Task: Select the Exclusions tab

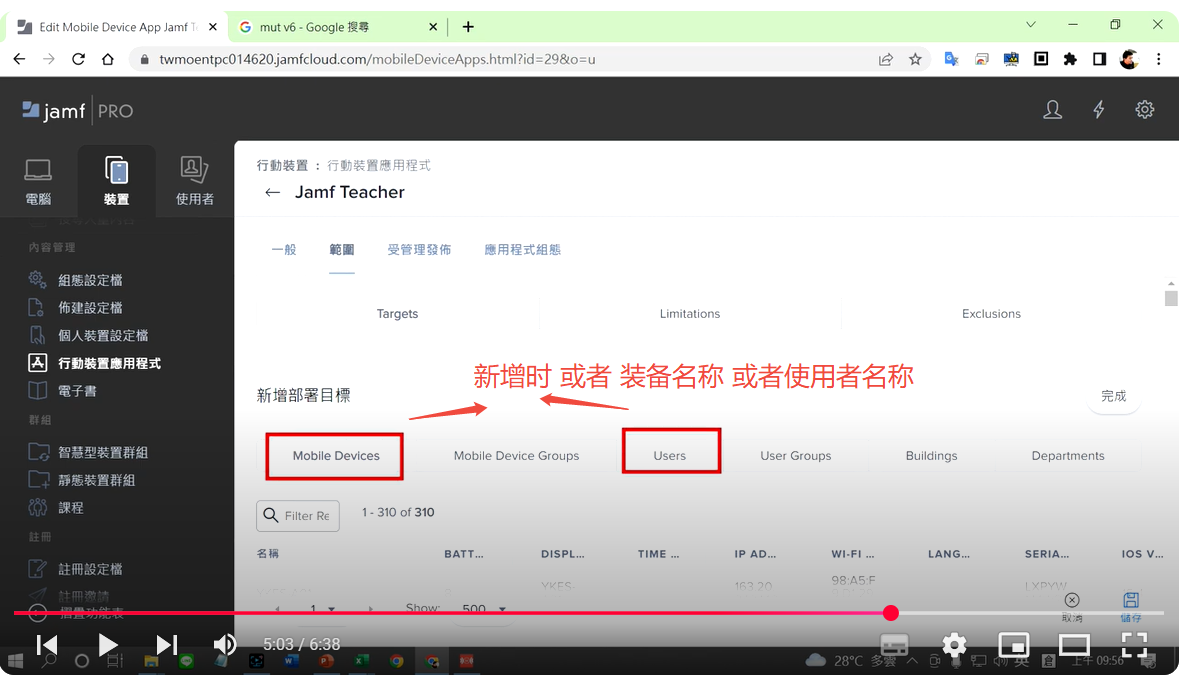Action: tap(991, 313)
